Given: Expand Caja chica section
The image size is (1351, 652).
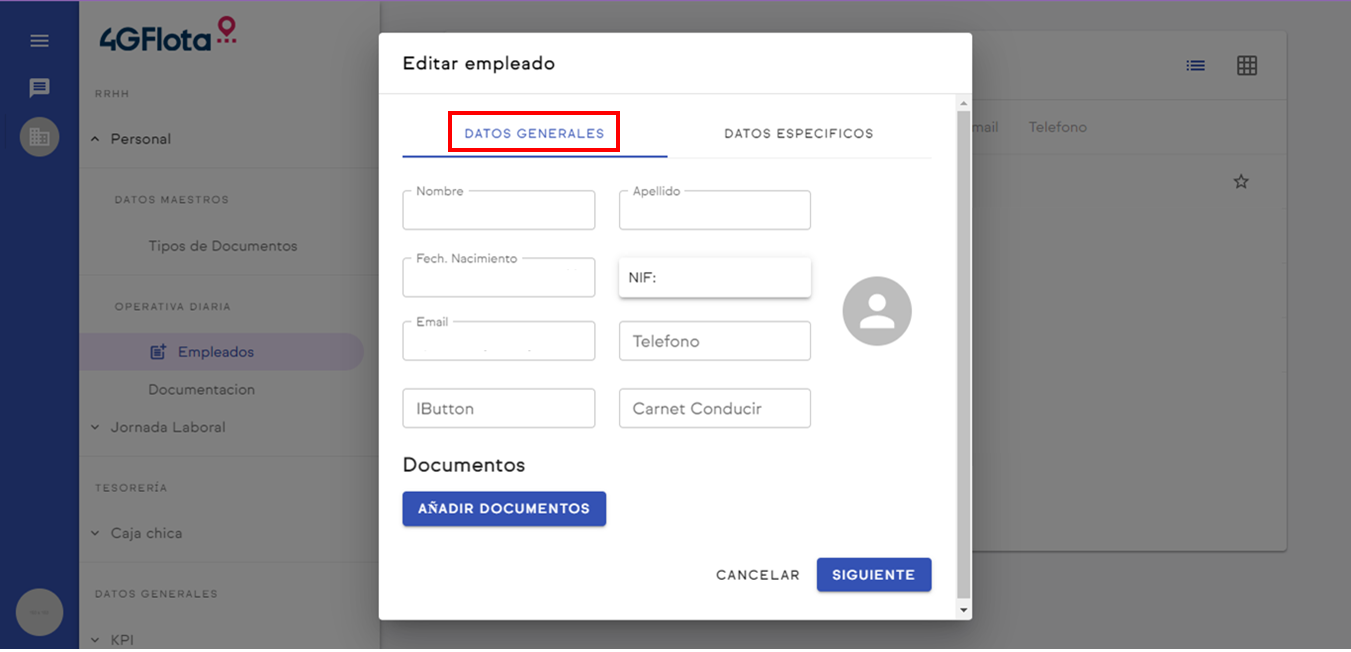Looking at the screenshot, I should click(x=96, y=533).
